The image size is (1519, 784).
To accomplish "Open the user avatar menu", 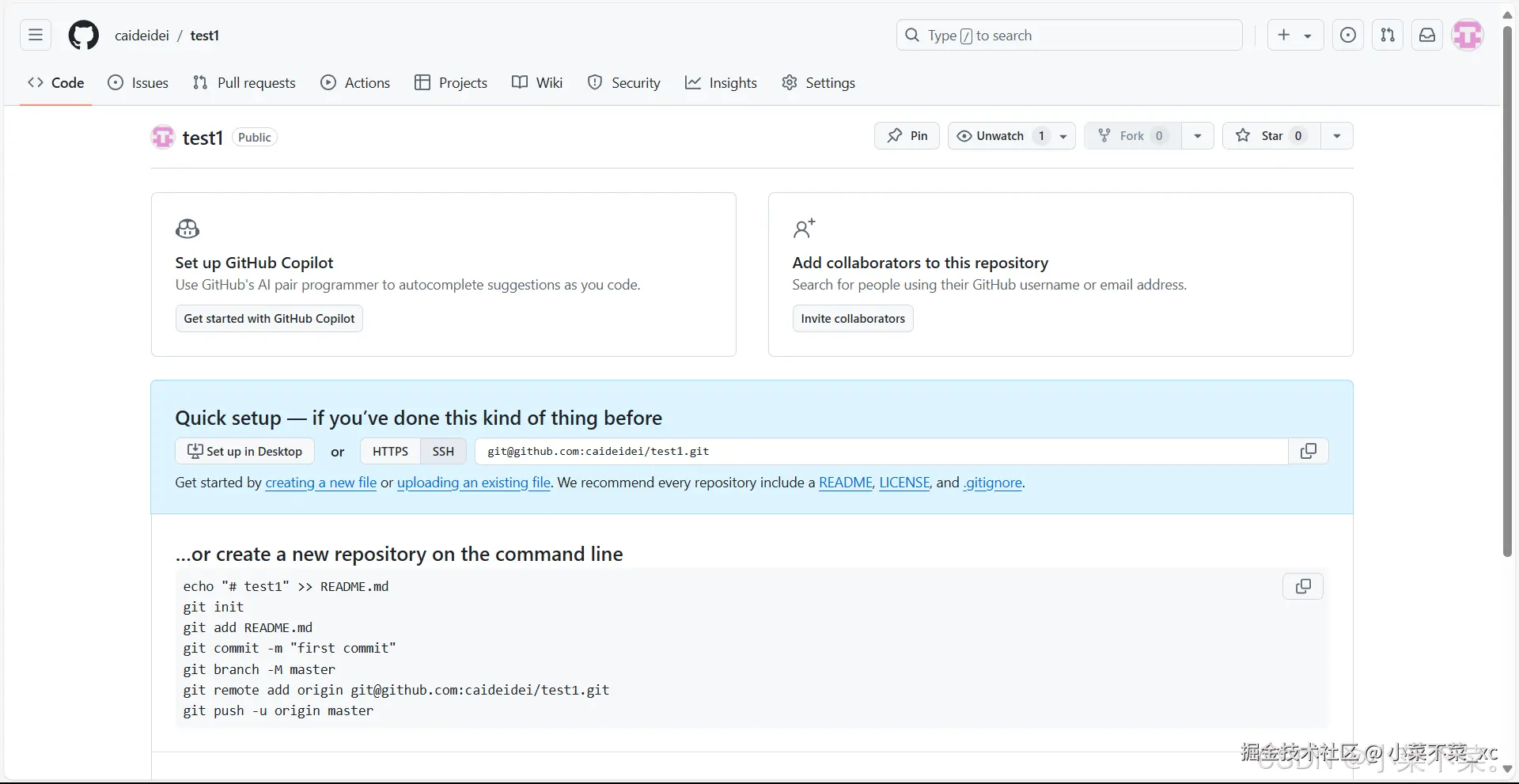I will (x=1468, y=35).
